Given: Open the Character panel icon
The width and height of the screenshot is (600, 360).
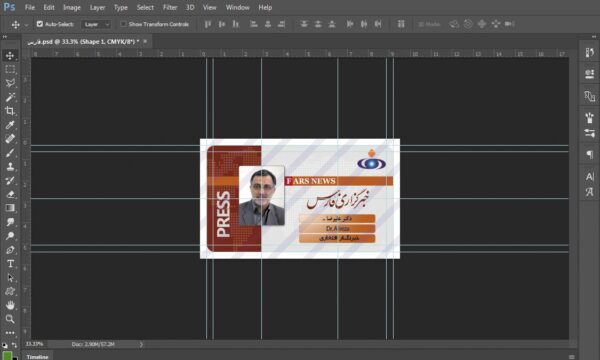Looking at the screenshot, I should (x=589, y=176).
